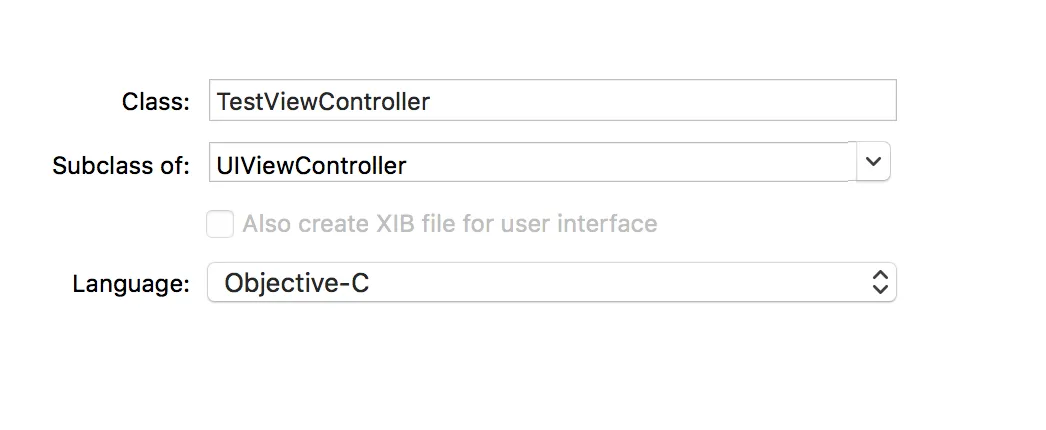Viewport: 1046px width, 430px height.
Task: Click the word "Also" beside the checkbox
Action: click(x=266, y=224)
